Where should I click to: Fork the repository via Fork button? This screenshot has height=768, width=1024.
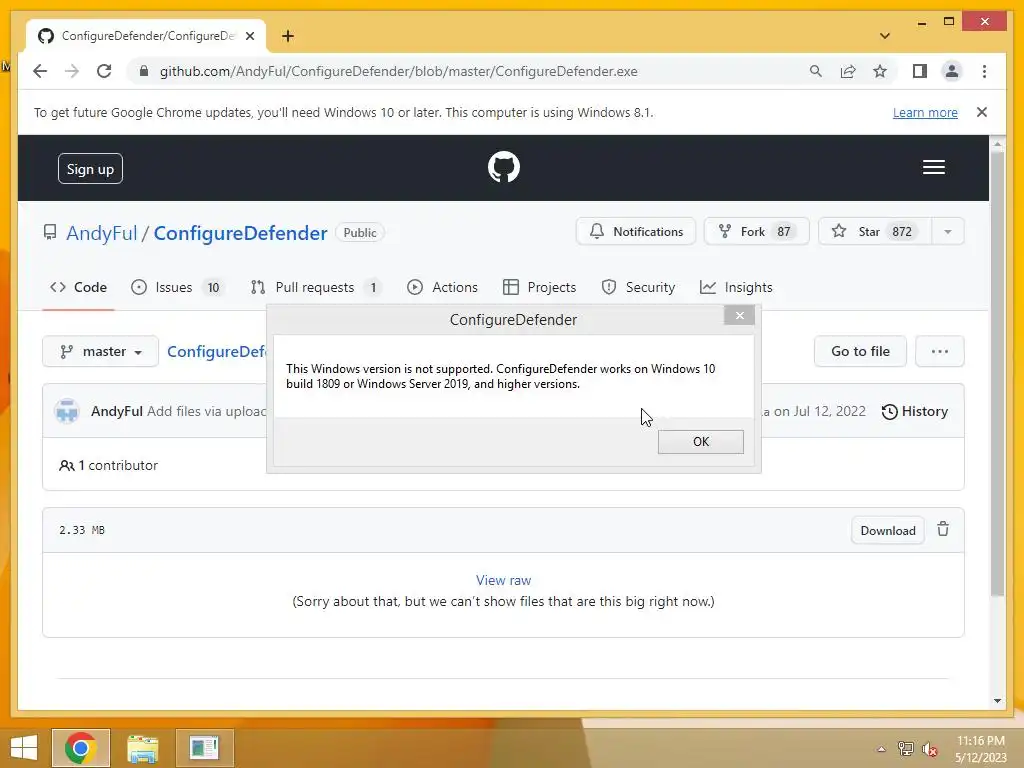756,232
